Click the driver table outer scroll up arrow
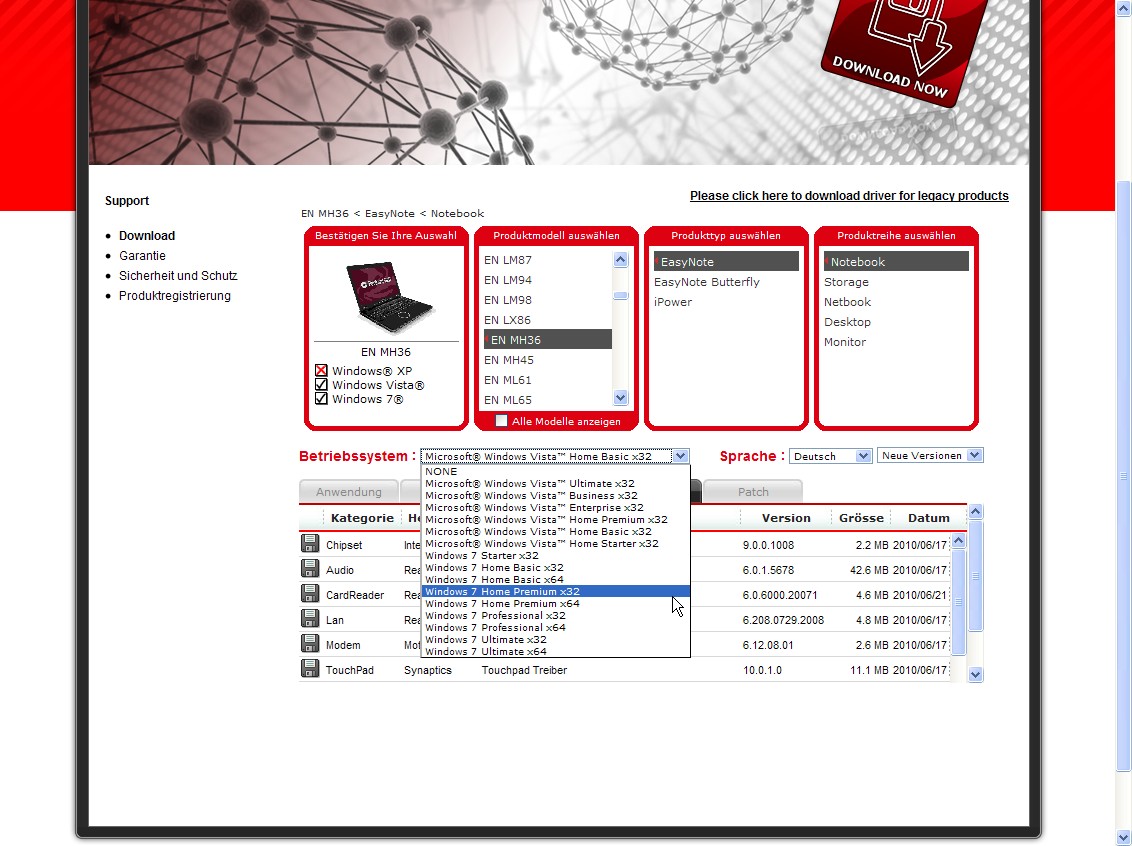This screenshot has width=1132, height=846. 975,512
